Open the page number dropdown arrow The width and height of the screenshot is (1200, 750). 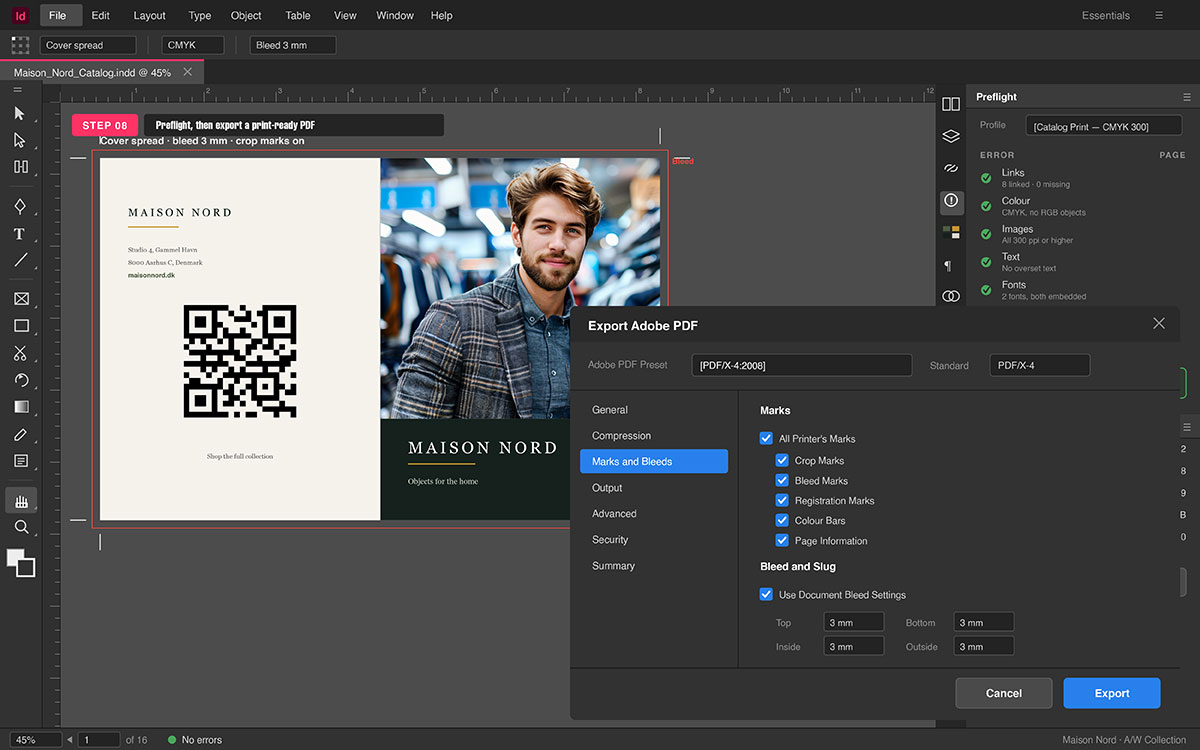tap(70, 740)
